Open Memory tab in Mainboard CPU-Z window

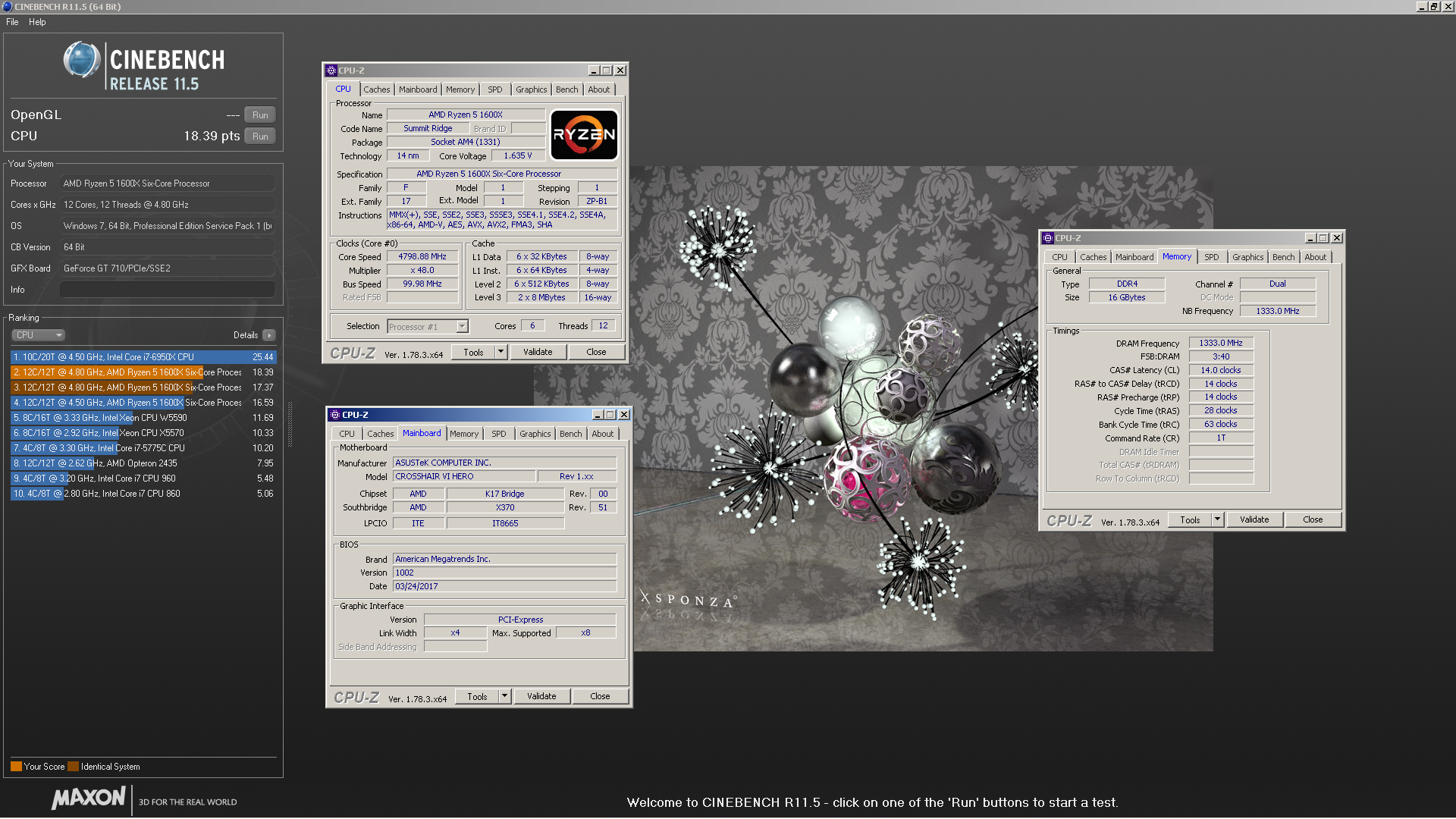pyautogui.click(x=464, y=434)
